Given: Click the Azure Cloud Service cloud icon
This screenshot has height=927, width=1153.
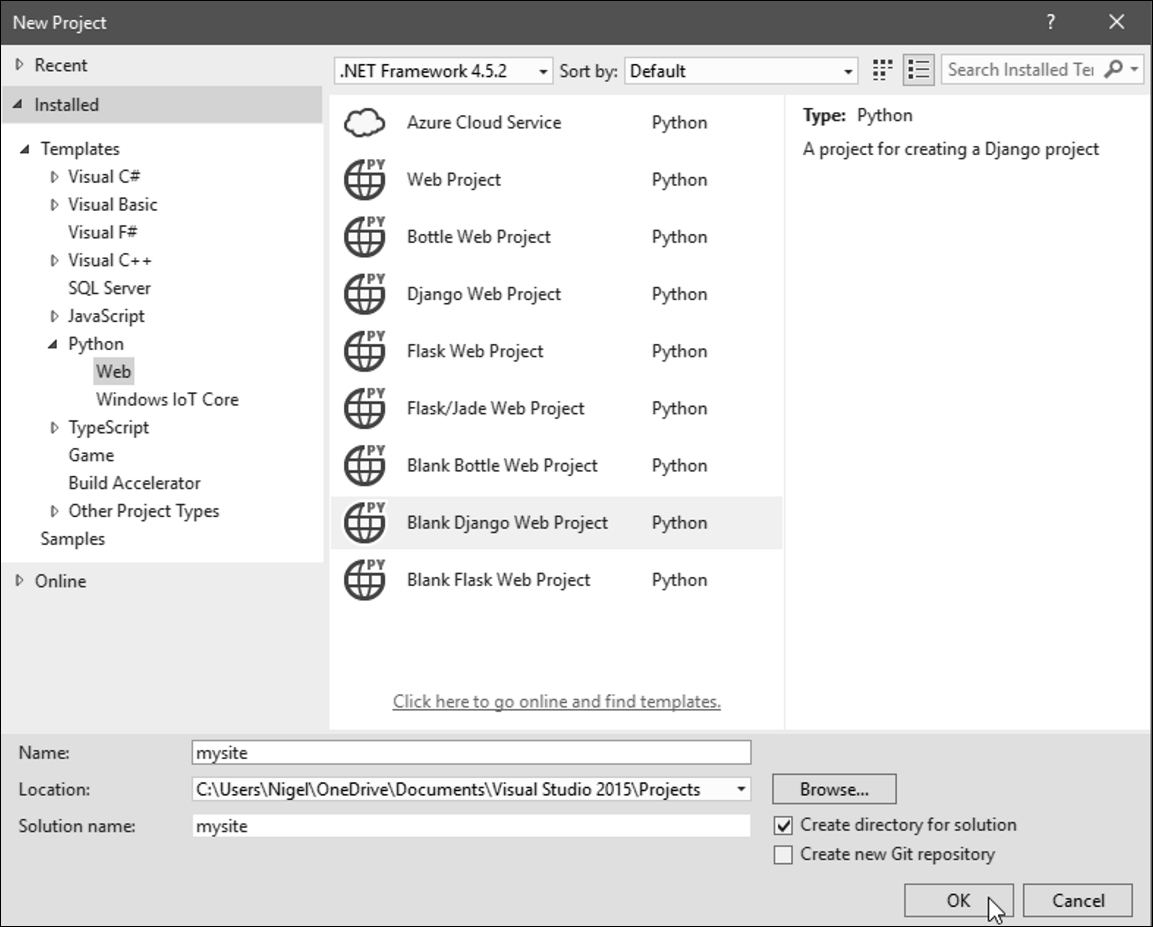Looking at the screenshot, I should pos(364,123).
